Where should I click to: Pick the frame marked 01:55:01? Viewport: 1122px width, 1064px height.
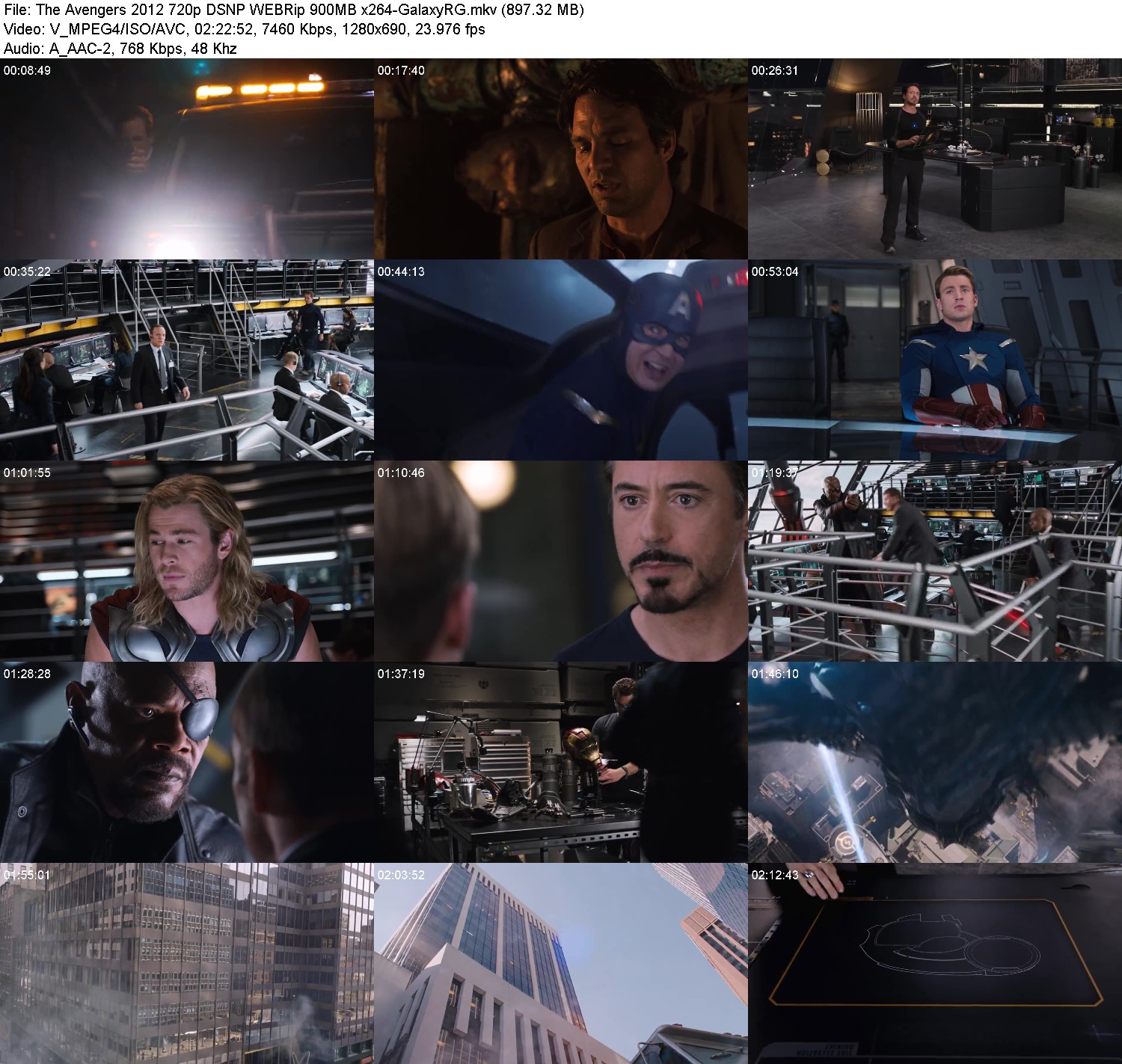point(187,964)
